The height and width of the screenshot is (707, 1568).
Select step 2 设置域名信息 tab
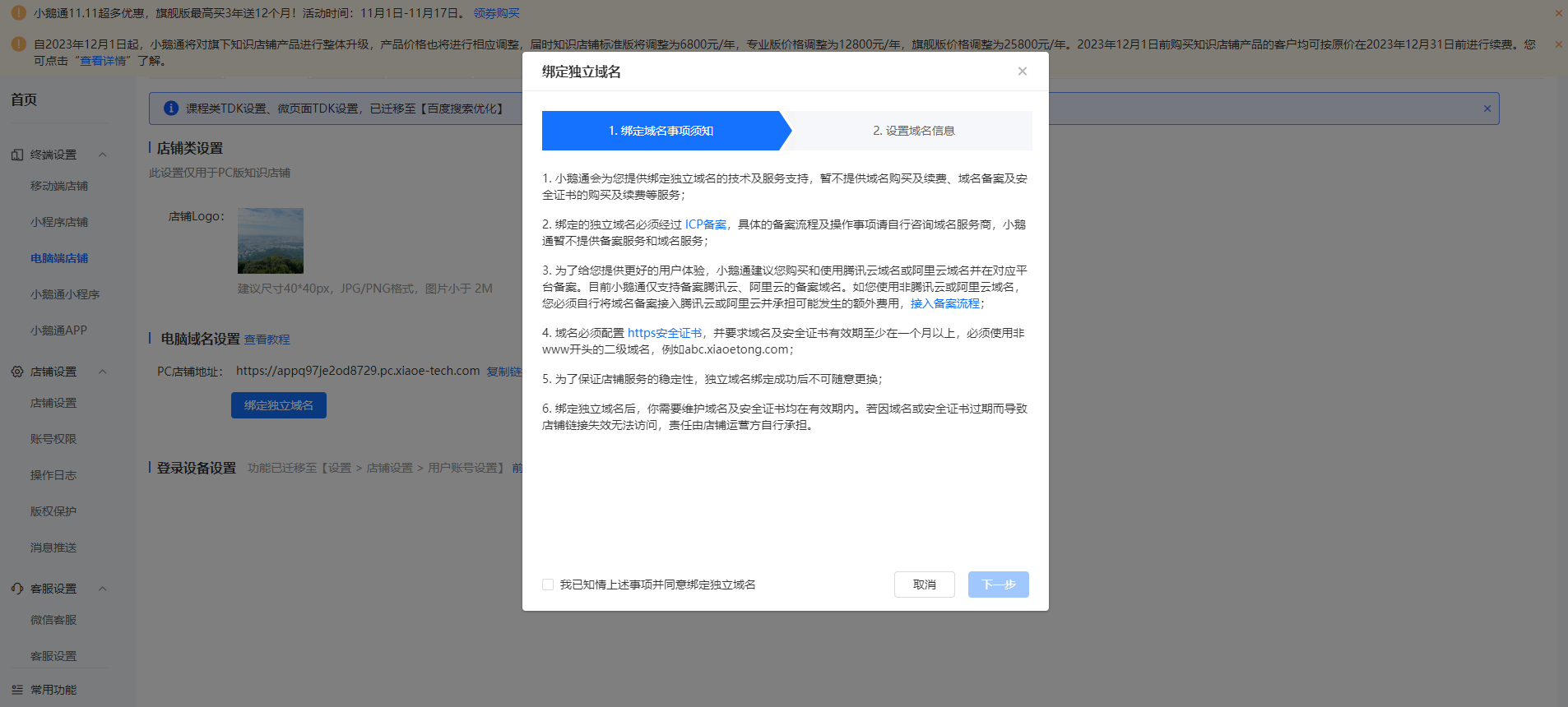coord(913,131)
